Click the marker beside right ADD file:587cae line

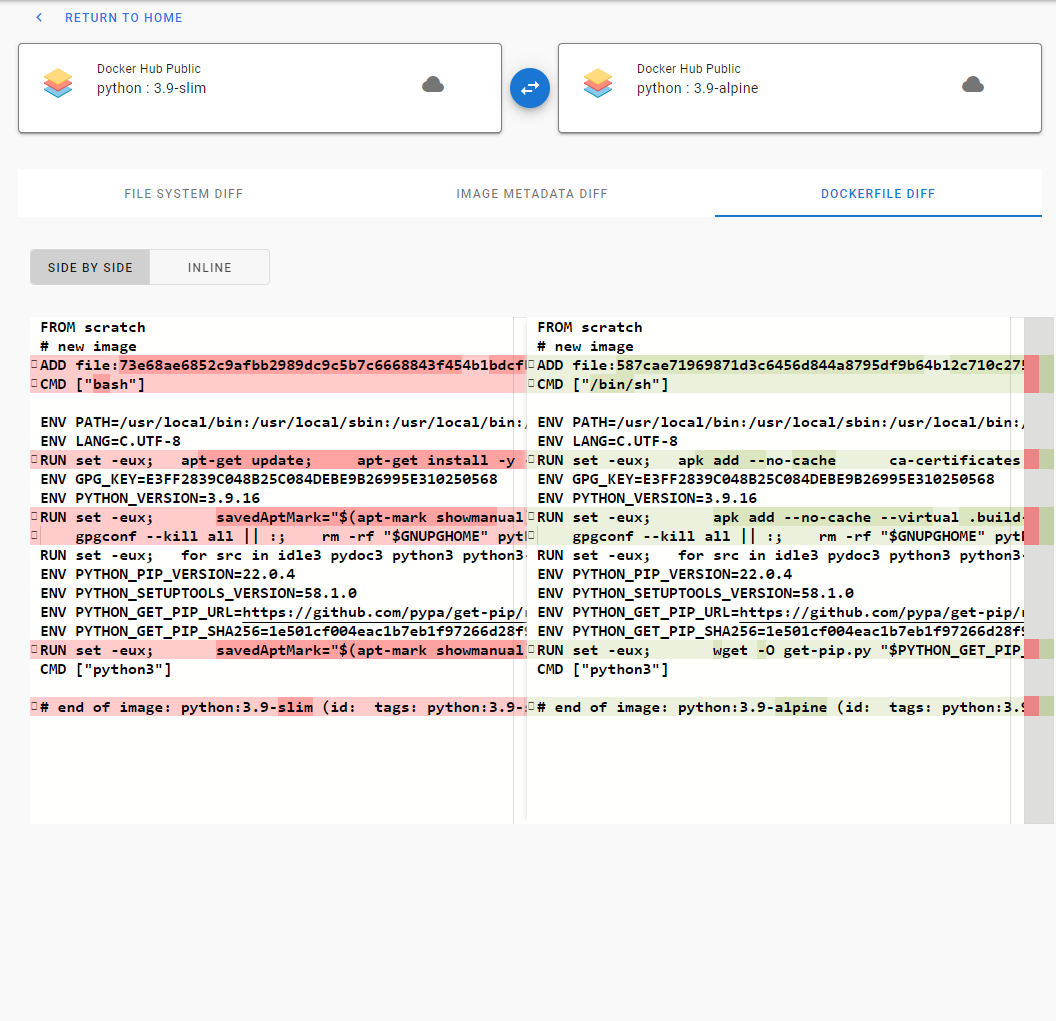[531, 364]
